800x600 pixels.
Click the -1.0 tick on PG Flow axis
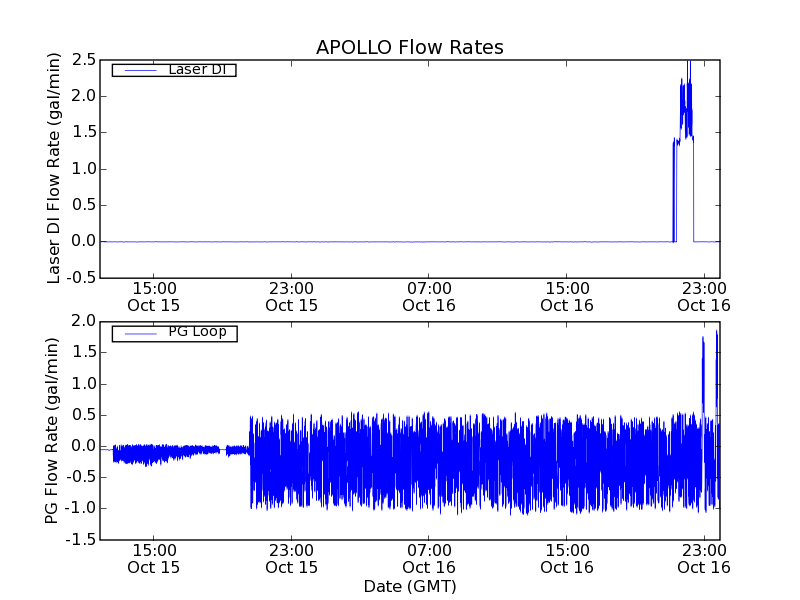click(81, 508)
